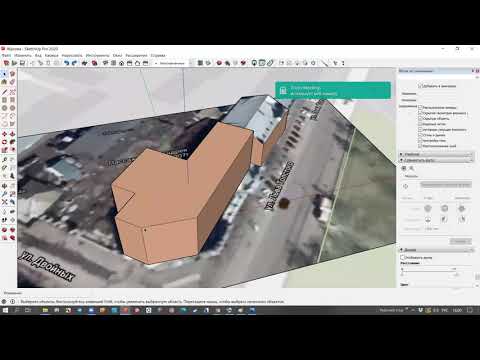
Task: Open the 'Окно' menu
Action: (x=117, y=55)
